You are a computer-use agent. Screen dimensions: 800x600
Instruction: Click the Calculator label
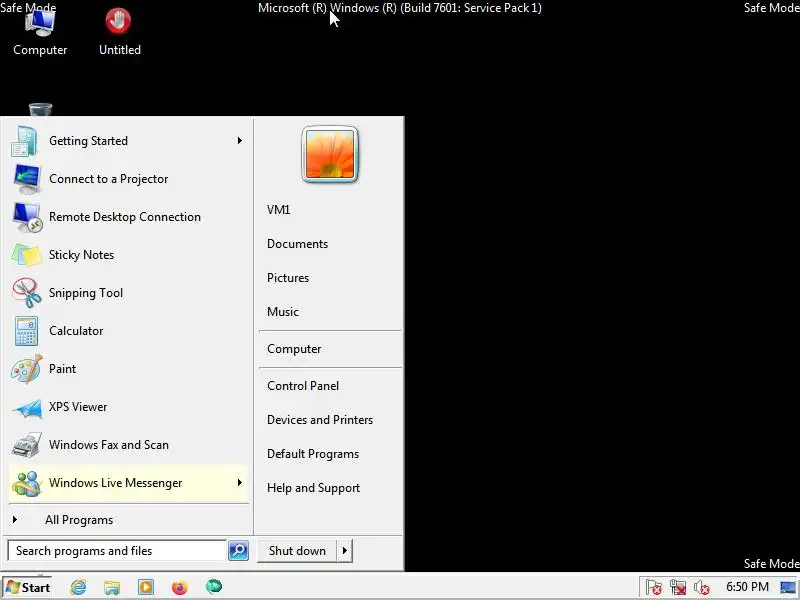click(x=76, y=331)
